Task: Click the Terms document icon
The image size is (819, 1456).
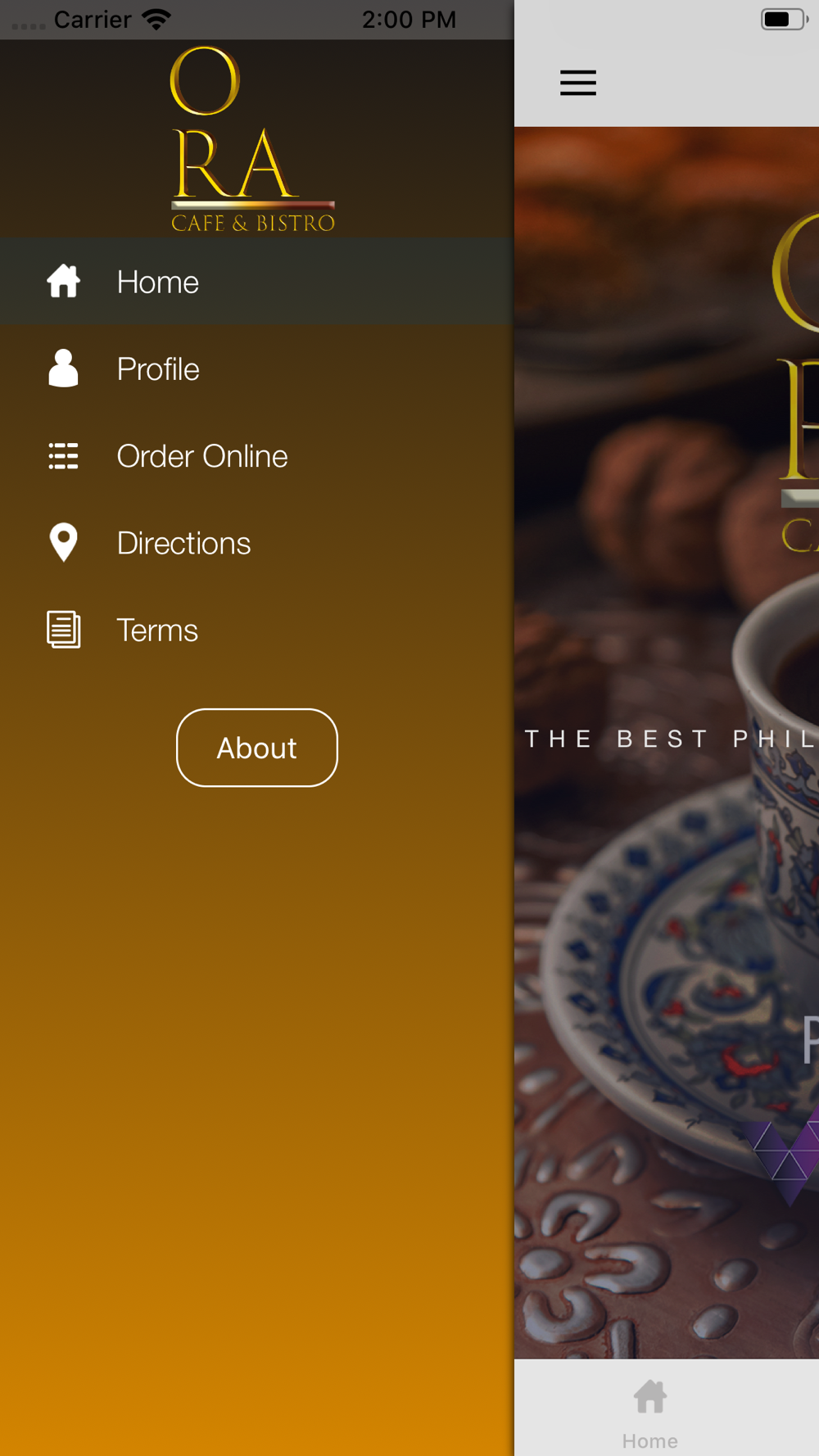Action: [63, 630]
